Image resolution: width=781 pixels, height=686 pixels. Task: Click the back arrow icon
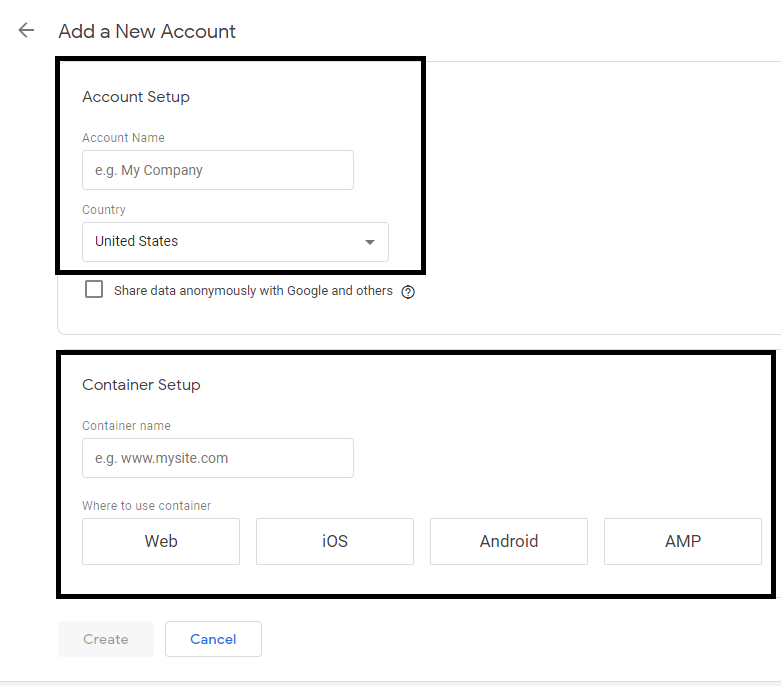tap(26, 30)
